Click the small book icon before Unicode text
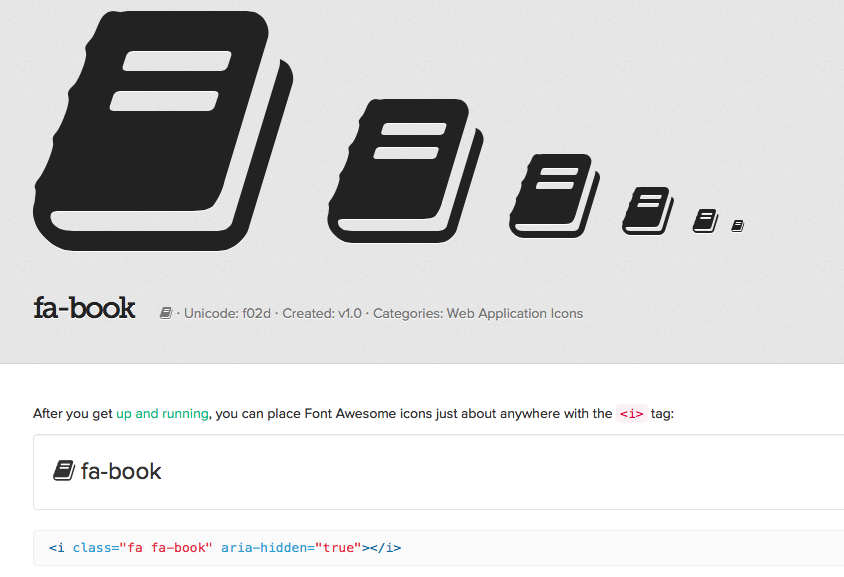 pos(166,313)
